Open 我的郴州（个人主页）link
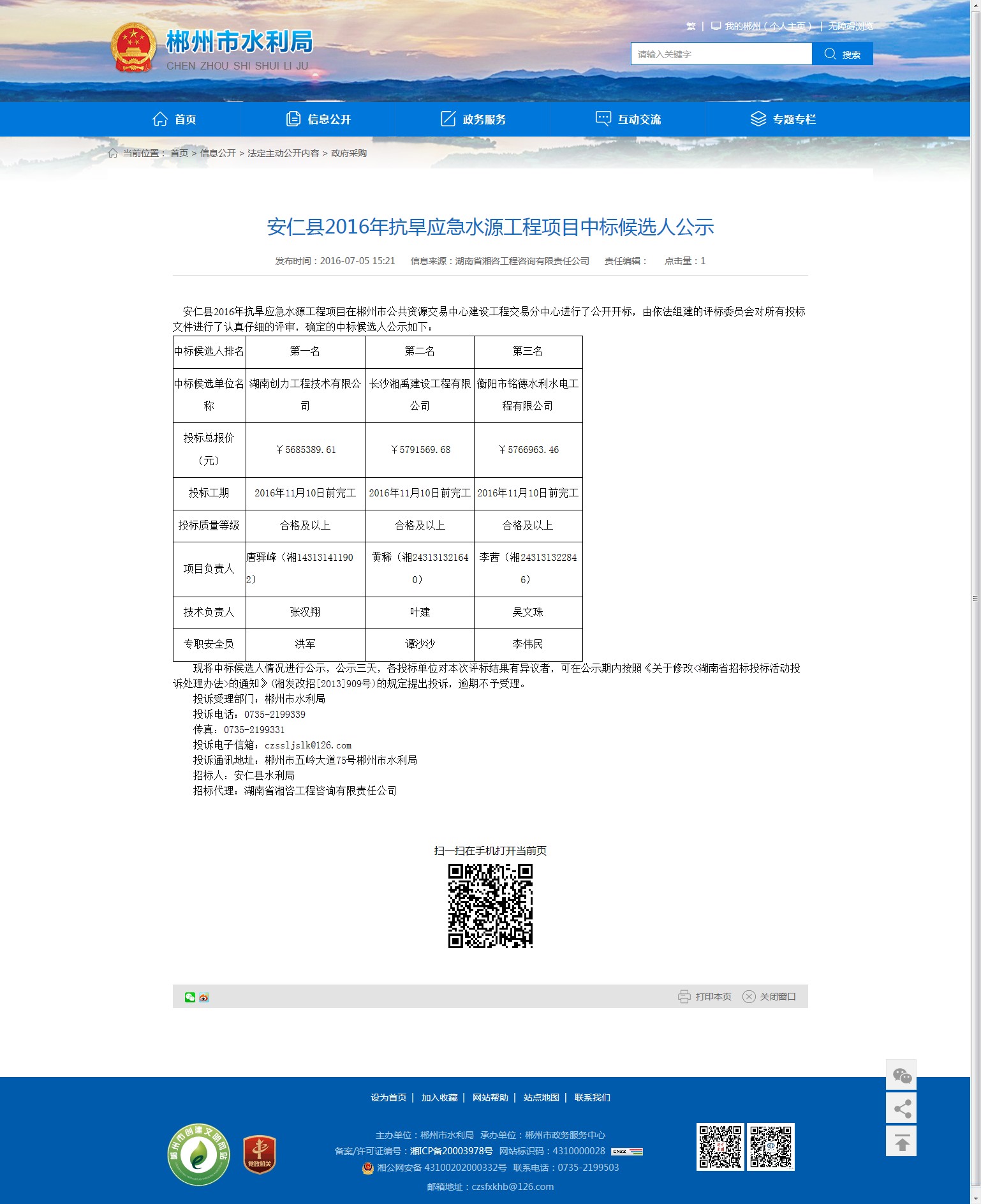This screenshot has height=1204, width=981. click(x=768, y=26)
